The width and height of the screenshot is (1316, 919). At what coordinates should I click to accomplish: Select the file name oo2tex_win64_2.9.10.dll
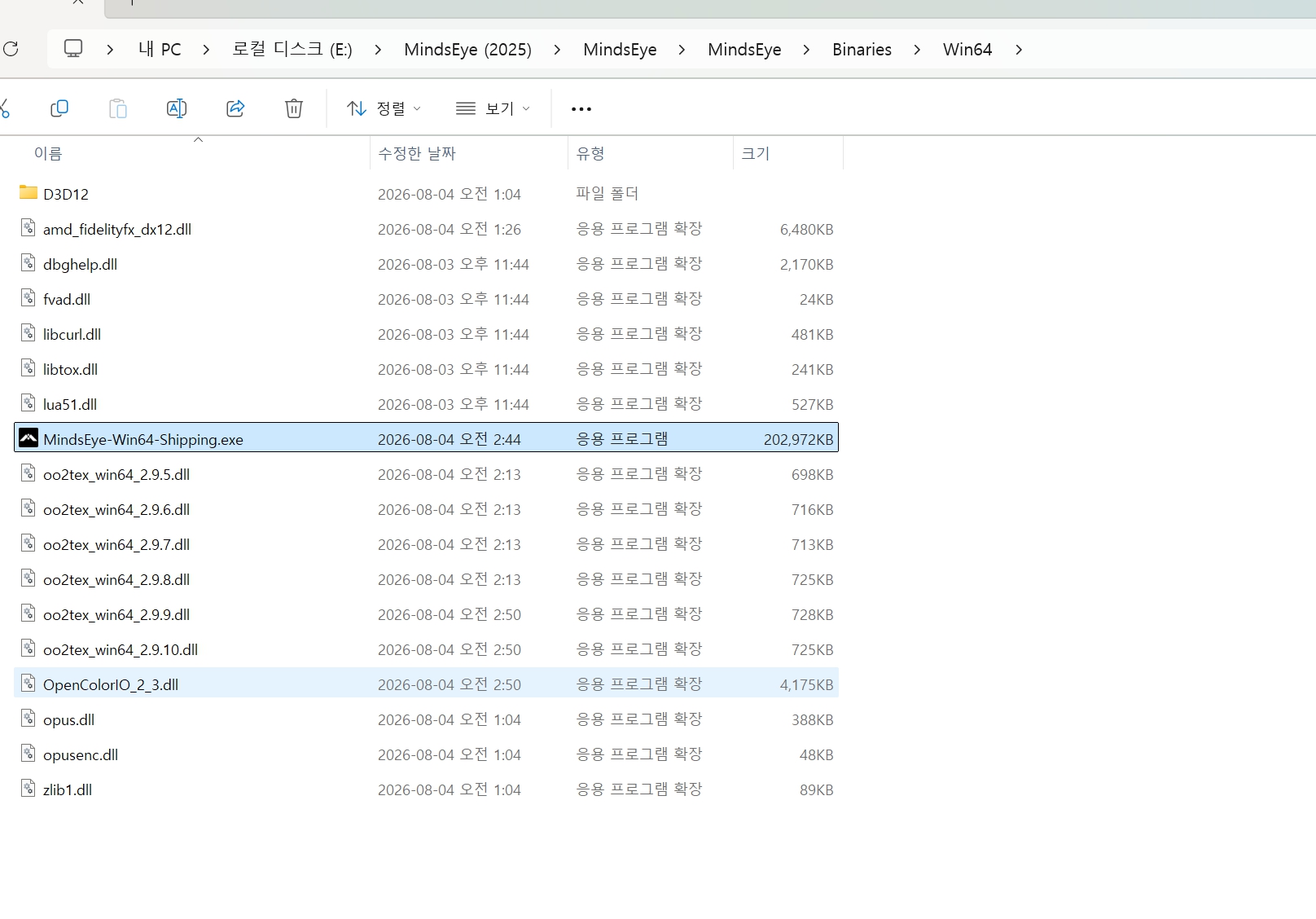(x=121, y=649)
